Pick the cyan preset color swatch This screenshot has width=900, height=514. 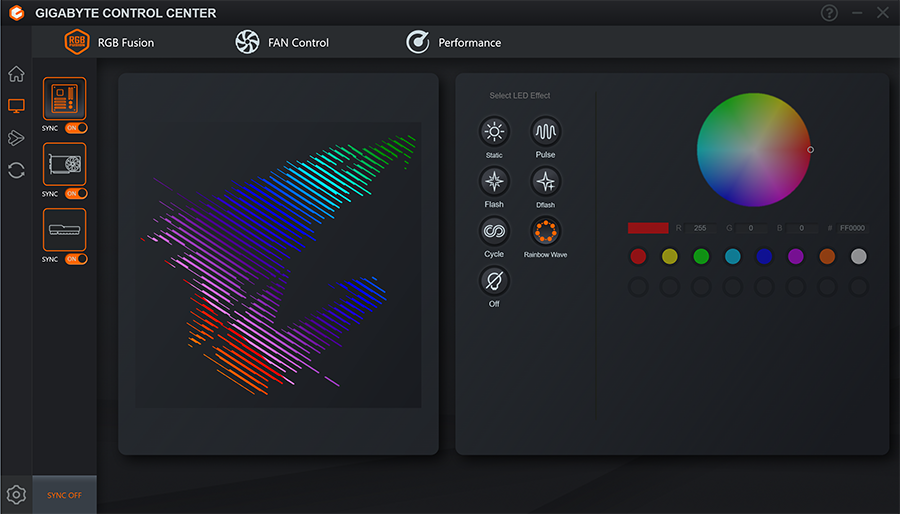733,256
